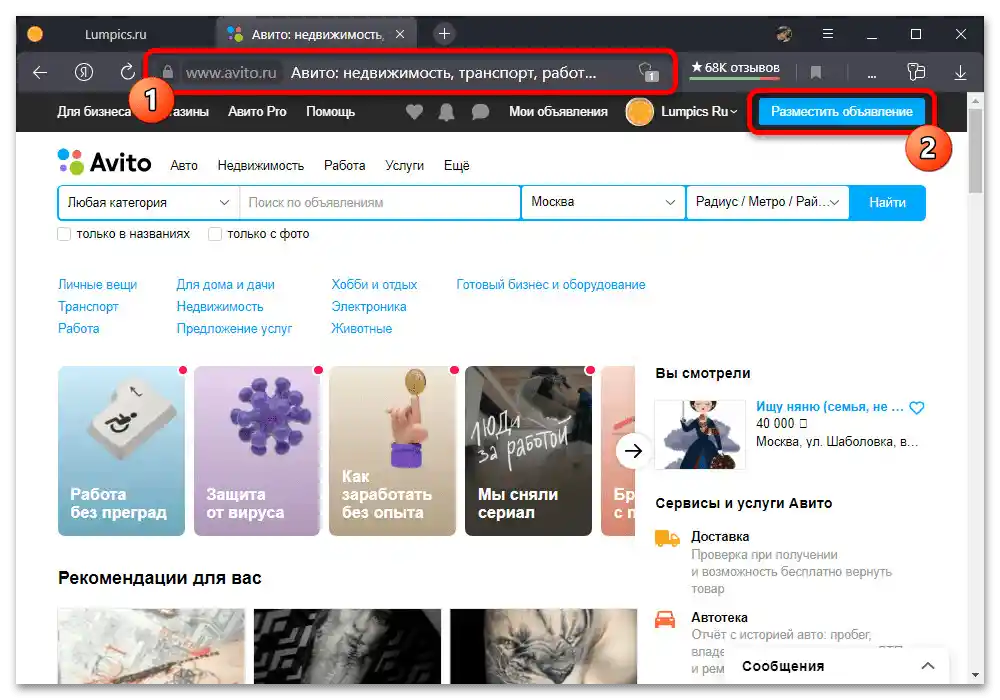Click Поиск по объявлениям search field
Screen dimensions: 1000x700
[380, 202]
